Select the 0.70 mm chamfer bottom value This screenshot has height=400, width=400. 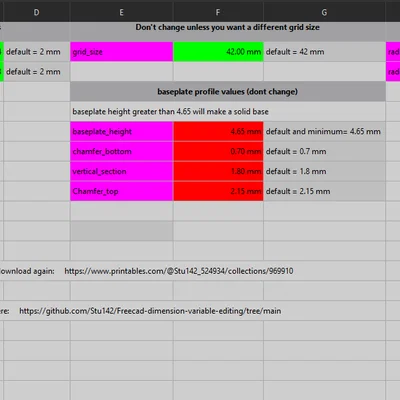coord(218,151)
